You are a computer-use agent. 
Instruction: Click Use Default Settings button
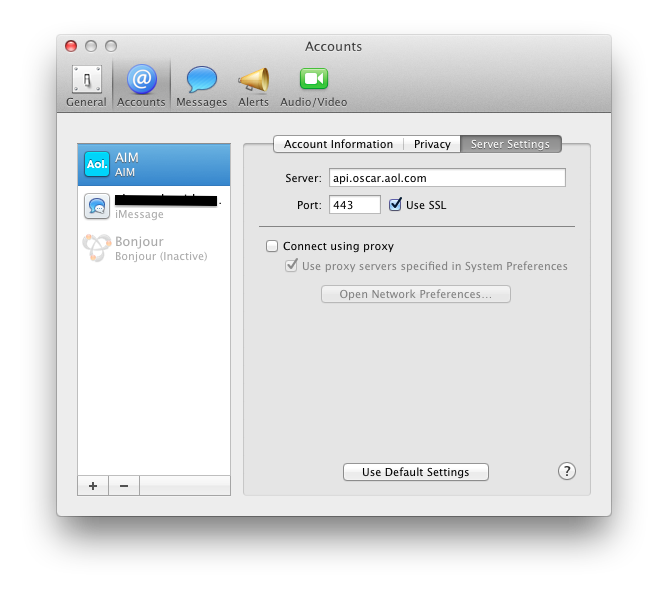coord(416,472)
